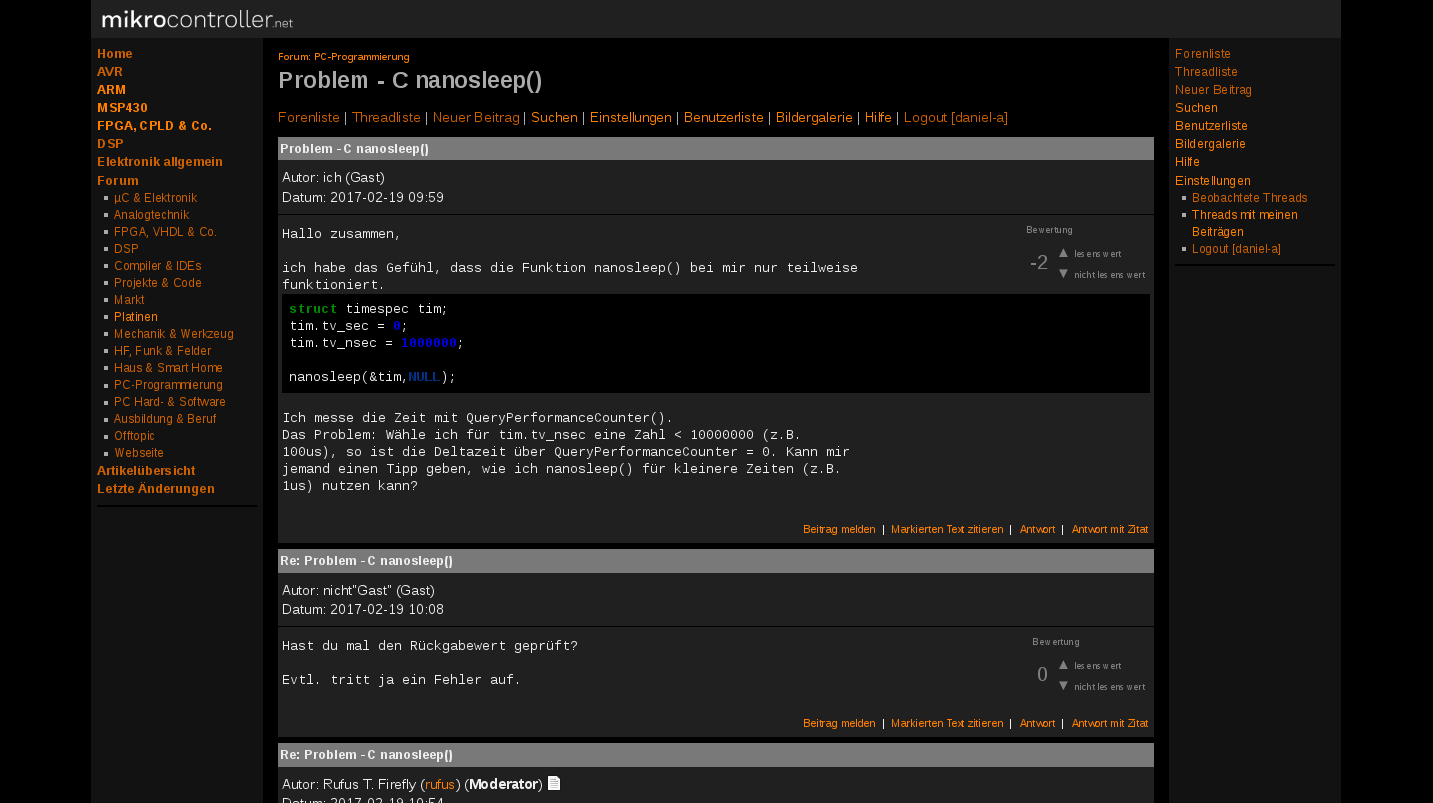
Task: Open AVR section
Action: point(110,72)
